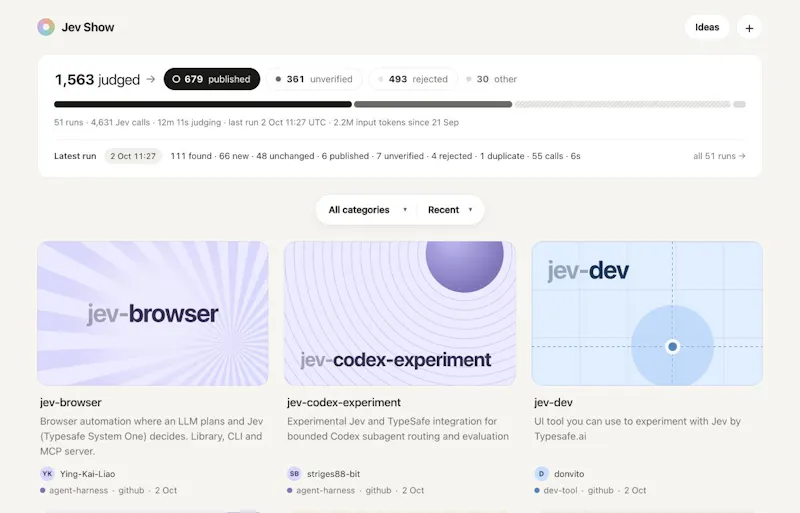800x513 pixels.
Task: Click the 1,563 judged heading
Action: click(97, 80)
